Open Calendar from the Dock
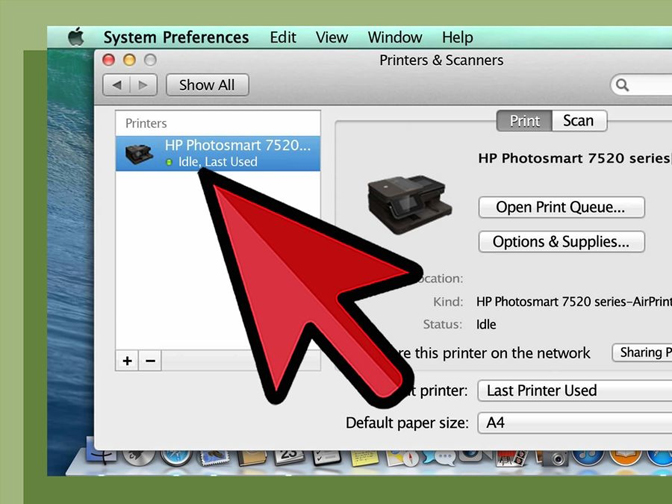This screenshot has height=504, width=672. (289, 458)
